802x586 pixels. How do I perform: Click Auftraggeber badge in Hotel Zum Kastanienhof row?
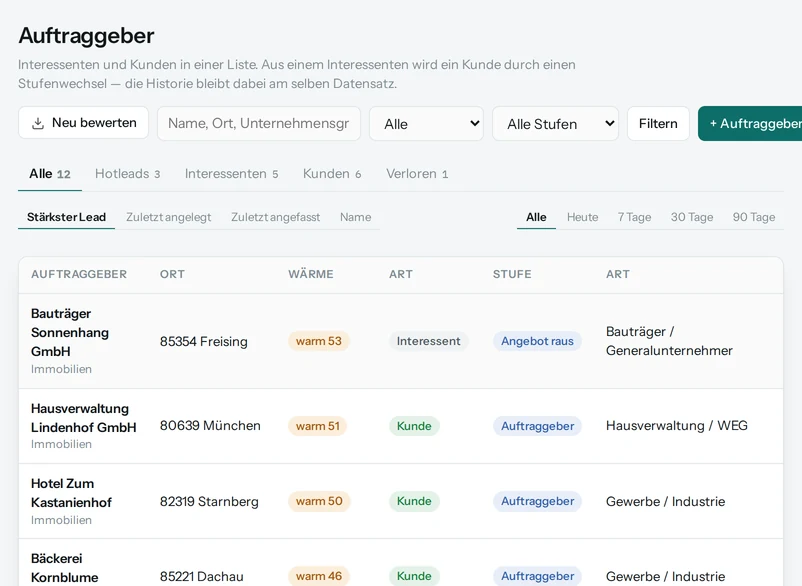(x=538, y=501)
